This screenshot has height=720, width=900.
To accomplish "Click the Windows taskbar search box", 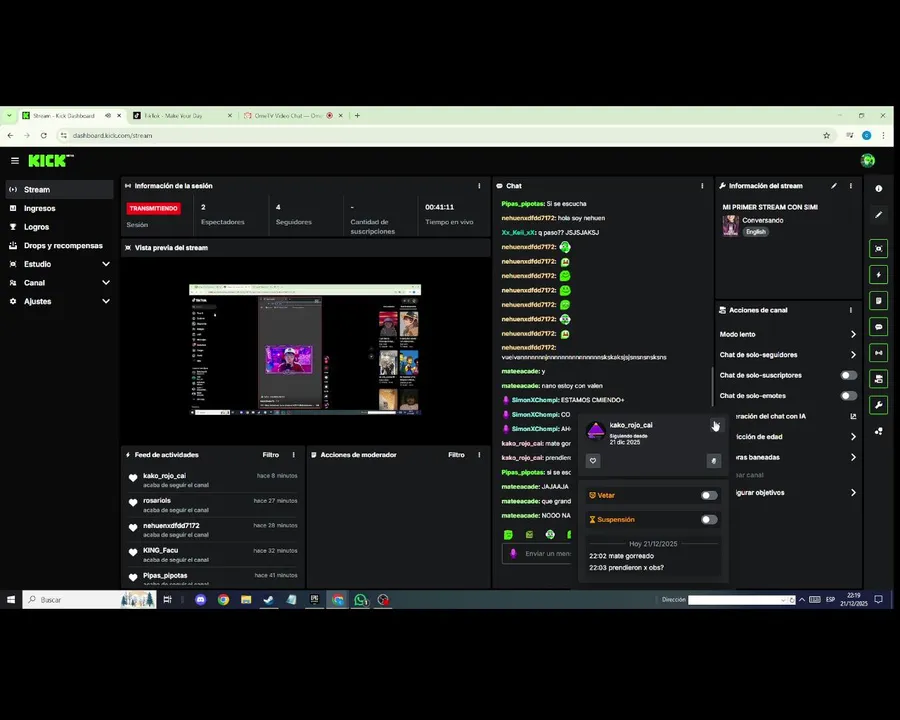I will 89,600.
